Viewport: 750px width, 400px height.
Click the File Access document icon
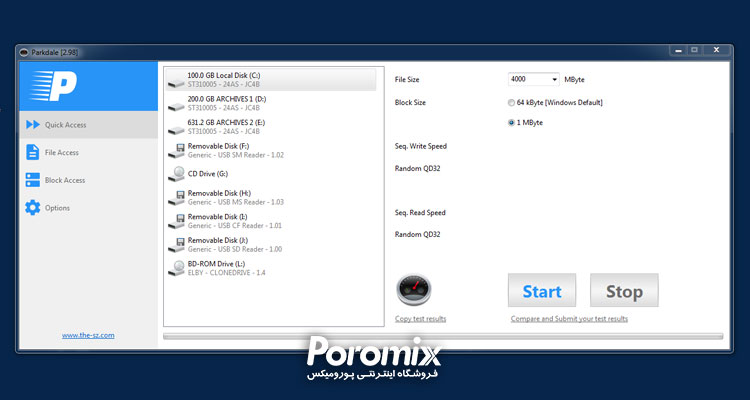point(32,152)
